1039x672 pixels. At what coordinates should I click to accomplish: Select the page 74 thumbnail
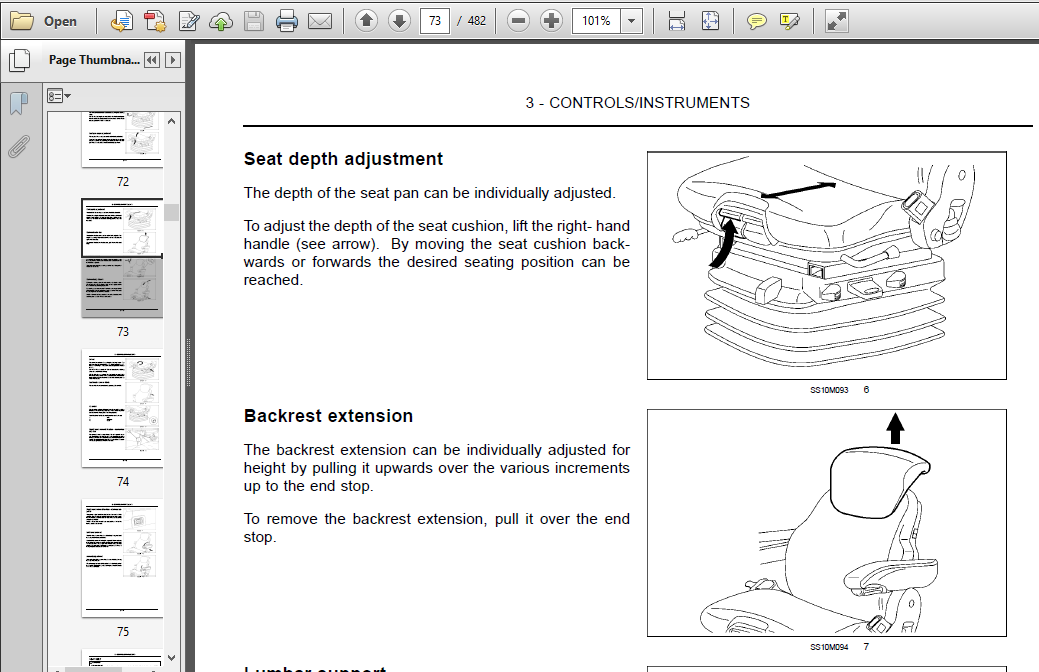tap(123, 408)
